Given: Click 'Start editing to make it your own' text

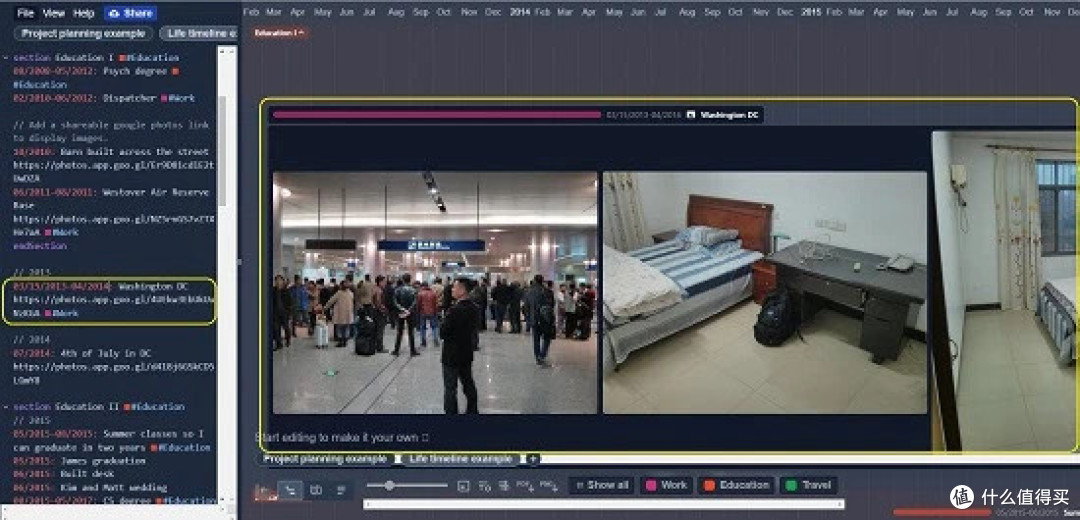Looking at the screenshot, I should click(x=342, y=437).
